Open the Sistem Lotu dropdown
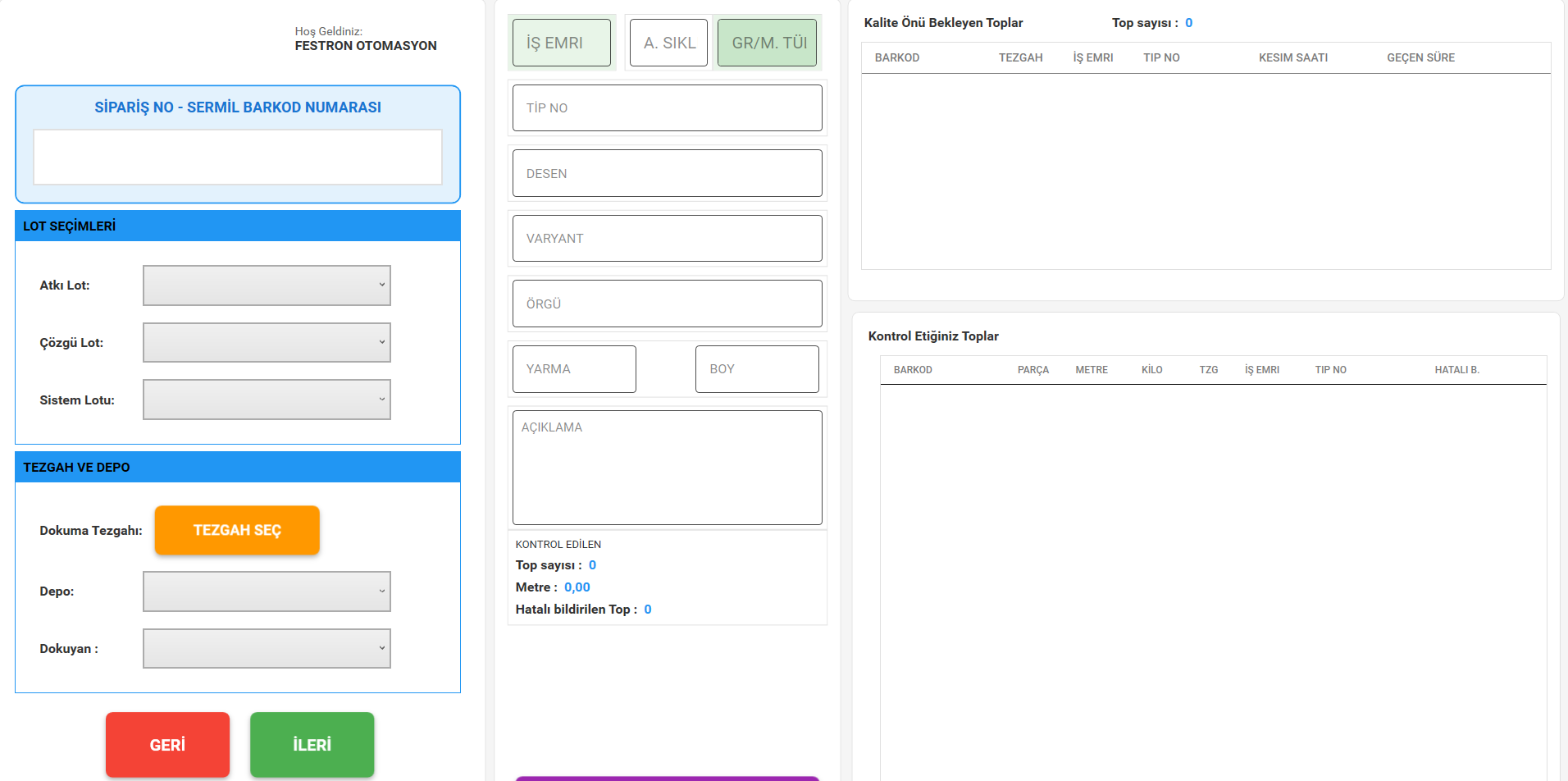This screenshot has height=781, width=1568. [x=267, y=400]
